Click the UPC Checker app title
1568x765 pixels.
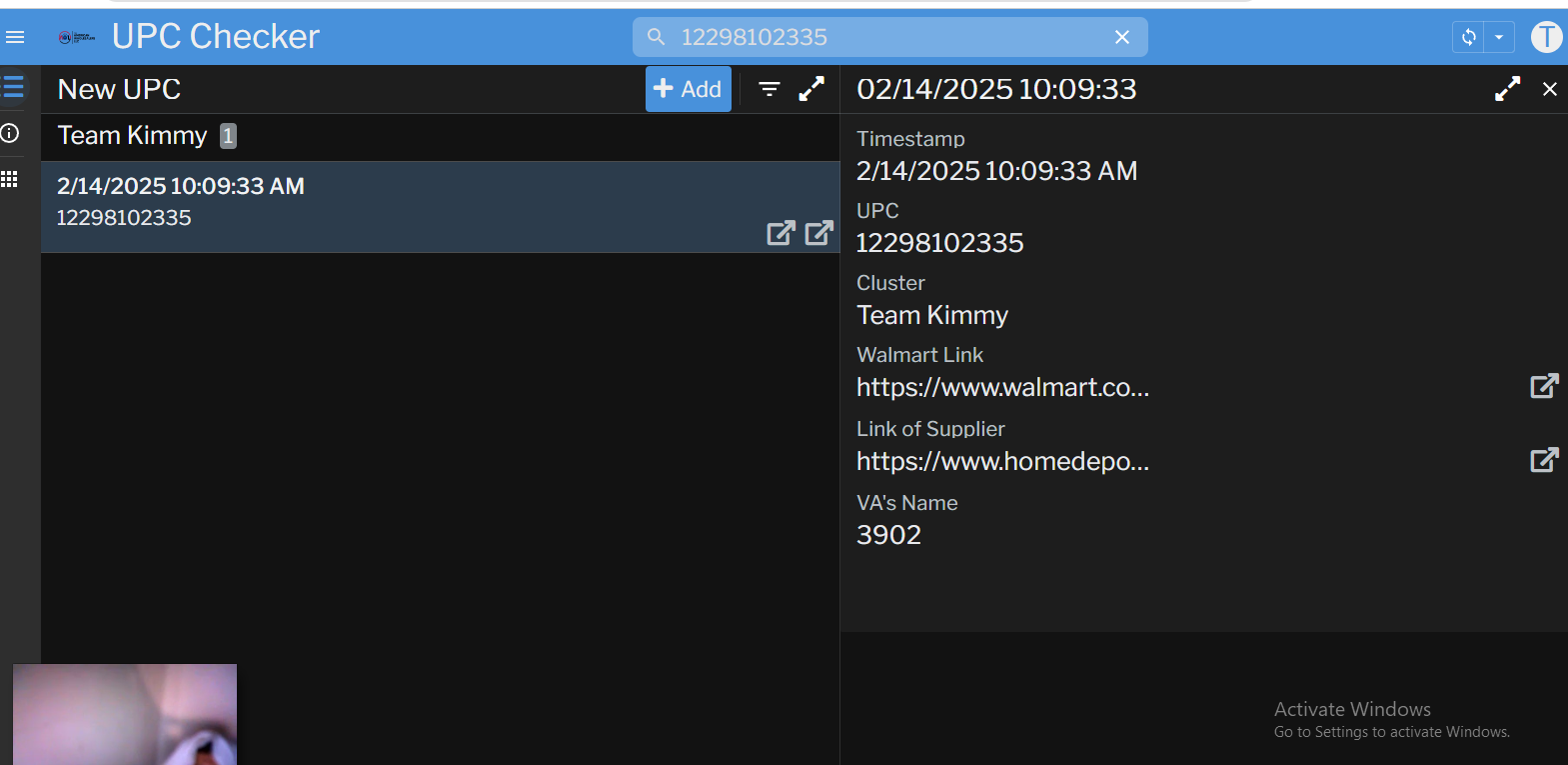(x=216, y=37)
